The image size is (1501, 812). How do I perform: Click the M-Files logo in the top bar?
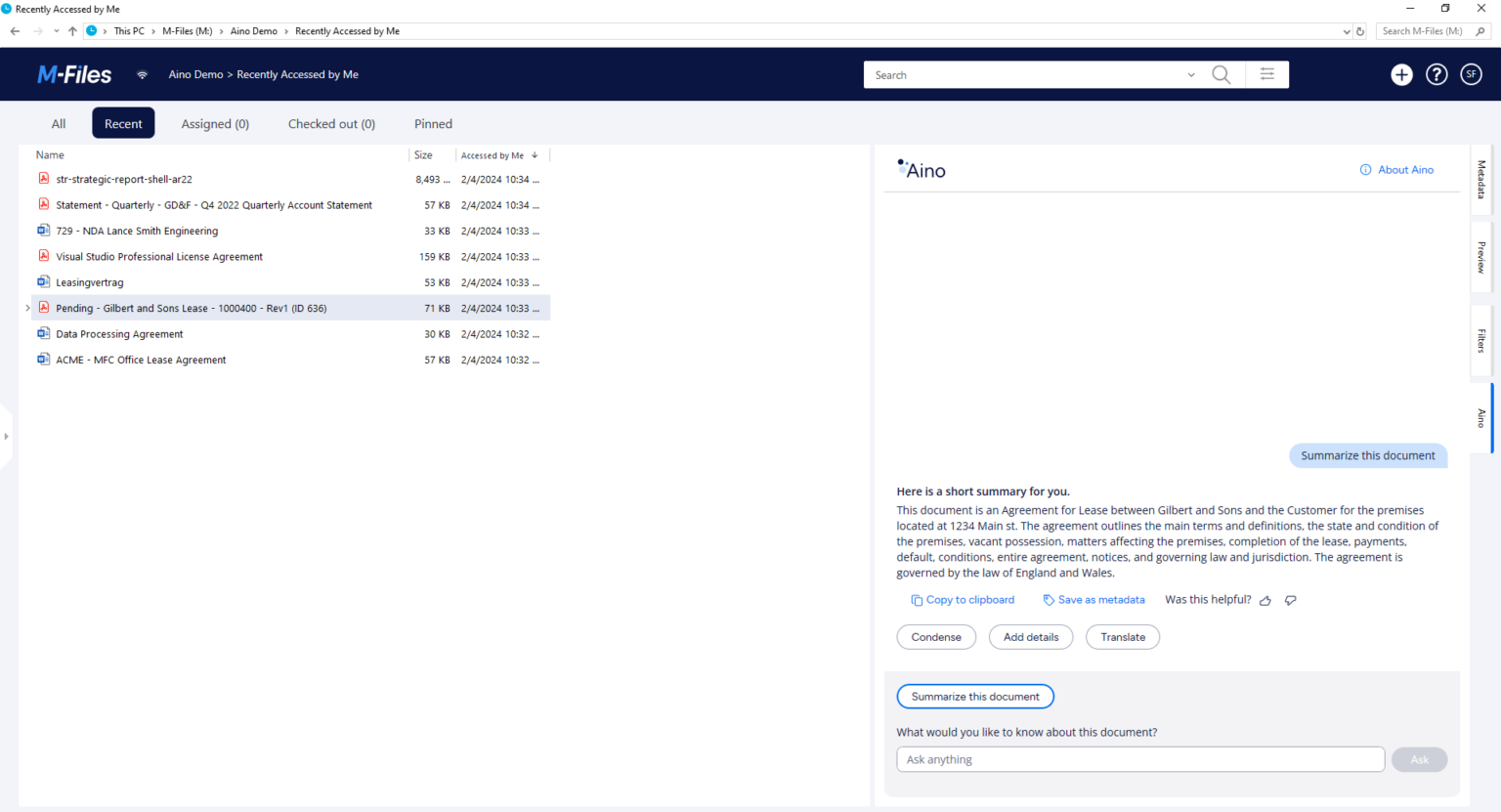point(74,73)
